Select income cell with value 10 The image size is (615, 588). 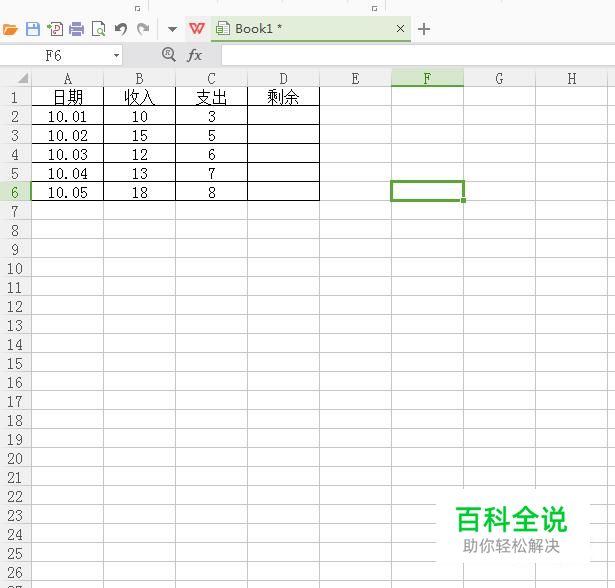click(x=139, y=116)
